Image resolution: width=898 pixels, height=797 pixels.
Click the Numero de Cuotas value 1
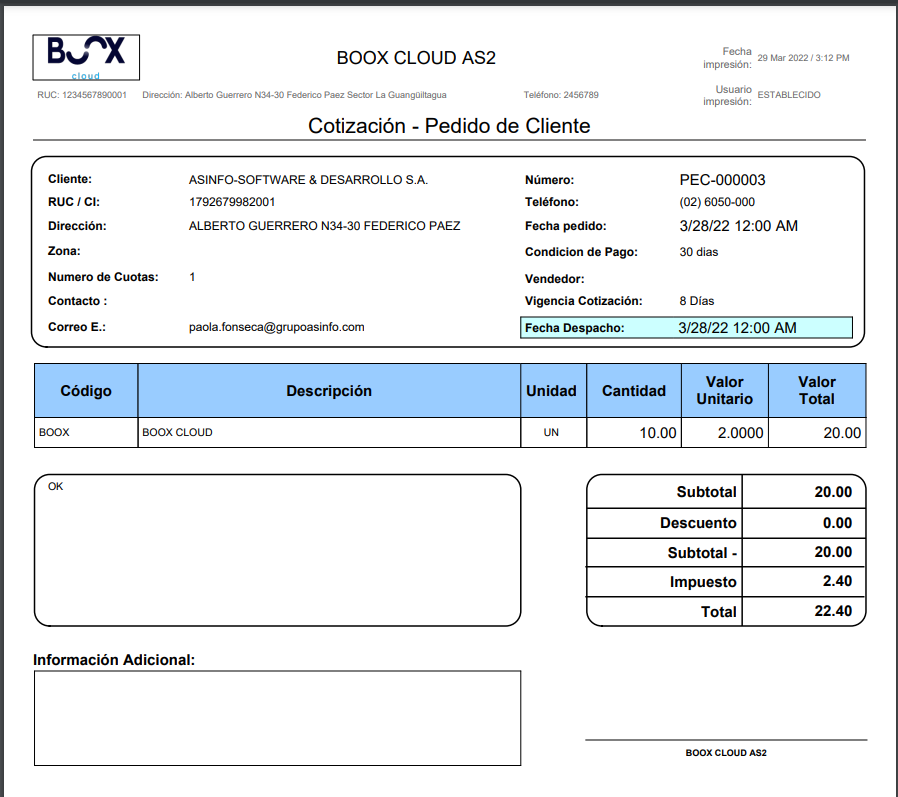coord(192,277)
